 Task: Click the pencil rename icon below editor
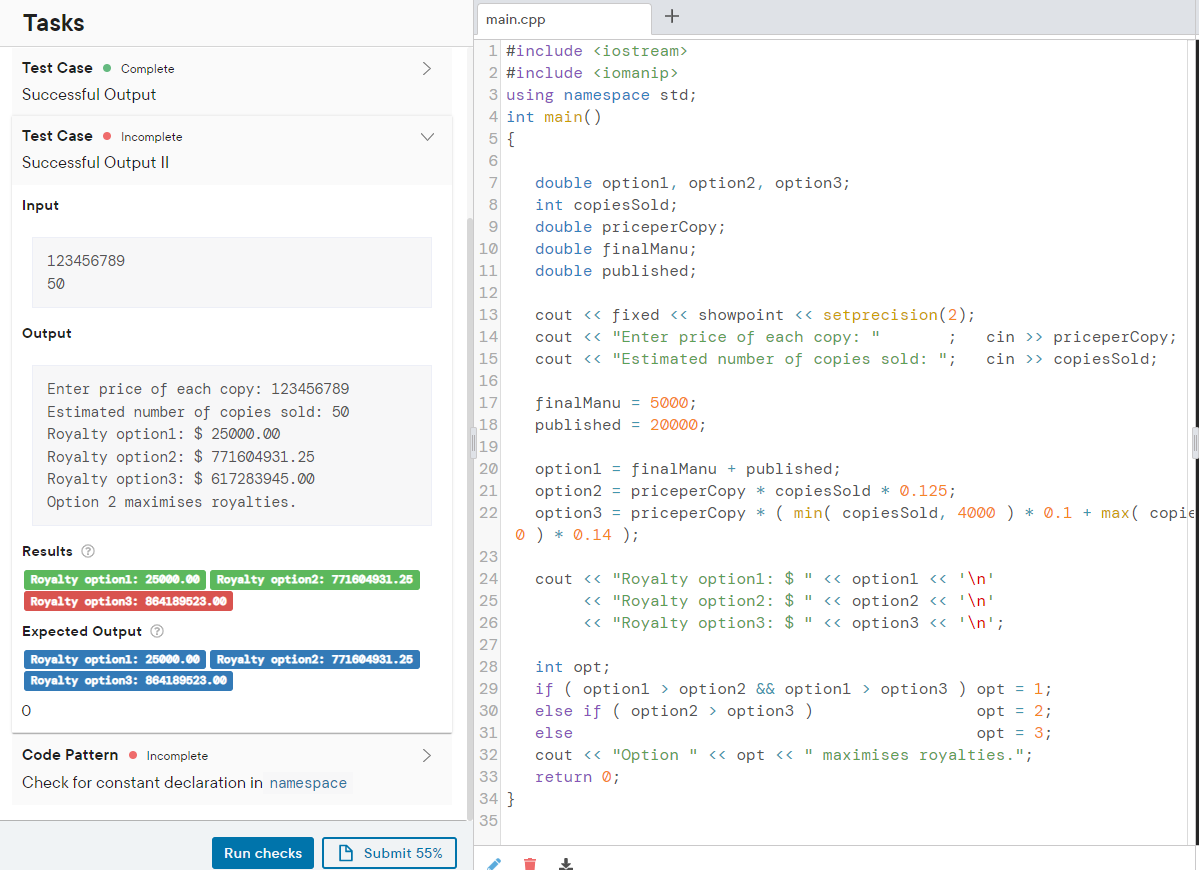click(x=494, y=864)
